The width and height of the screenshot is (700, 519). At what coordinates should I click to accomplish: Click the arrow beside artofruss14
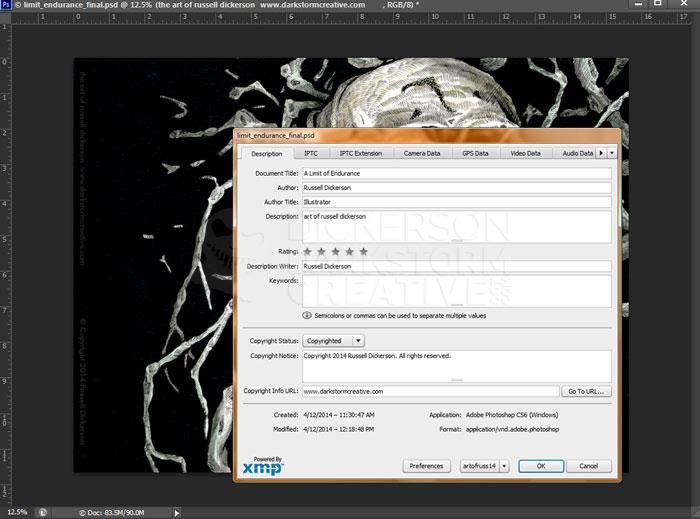point(504,466)
